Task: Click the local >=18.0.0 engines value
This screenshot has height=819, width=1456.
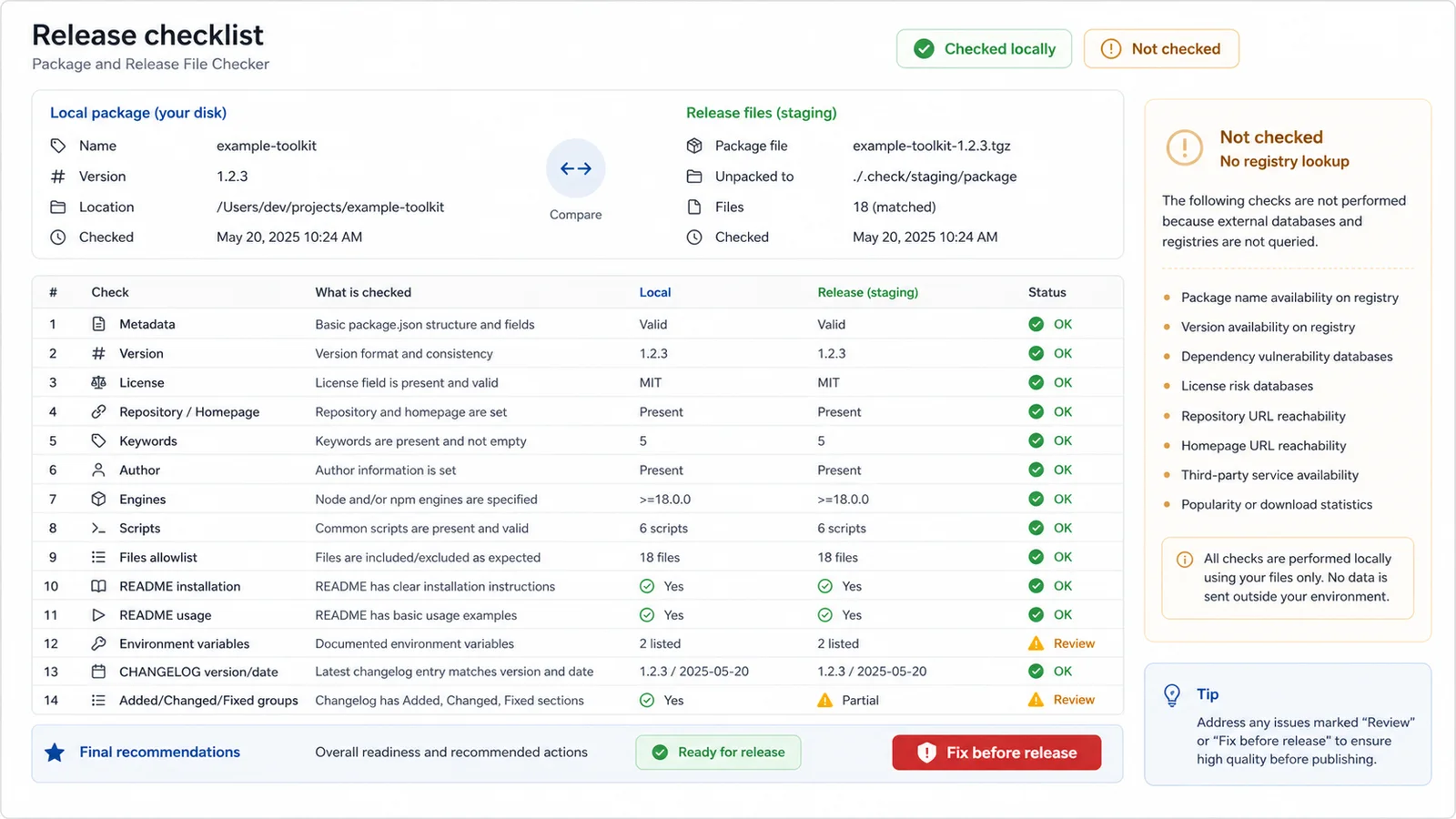Action: [x=665, y=500]
